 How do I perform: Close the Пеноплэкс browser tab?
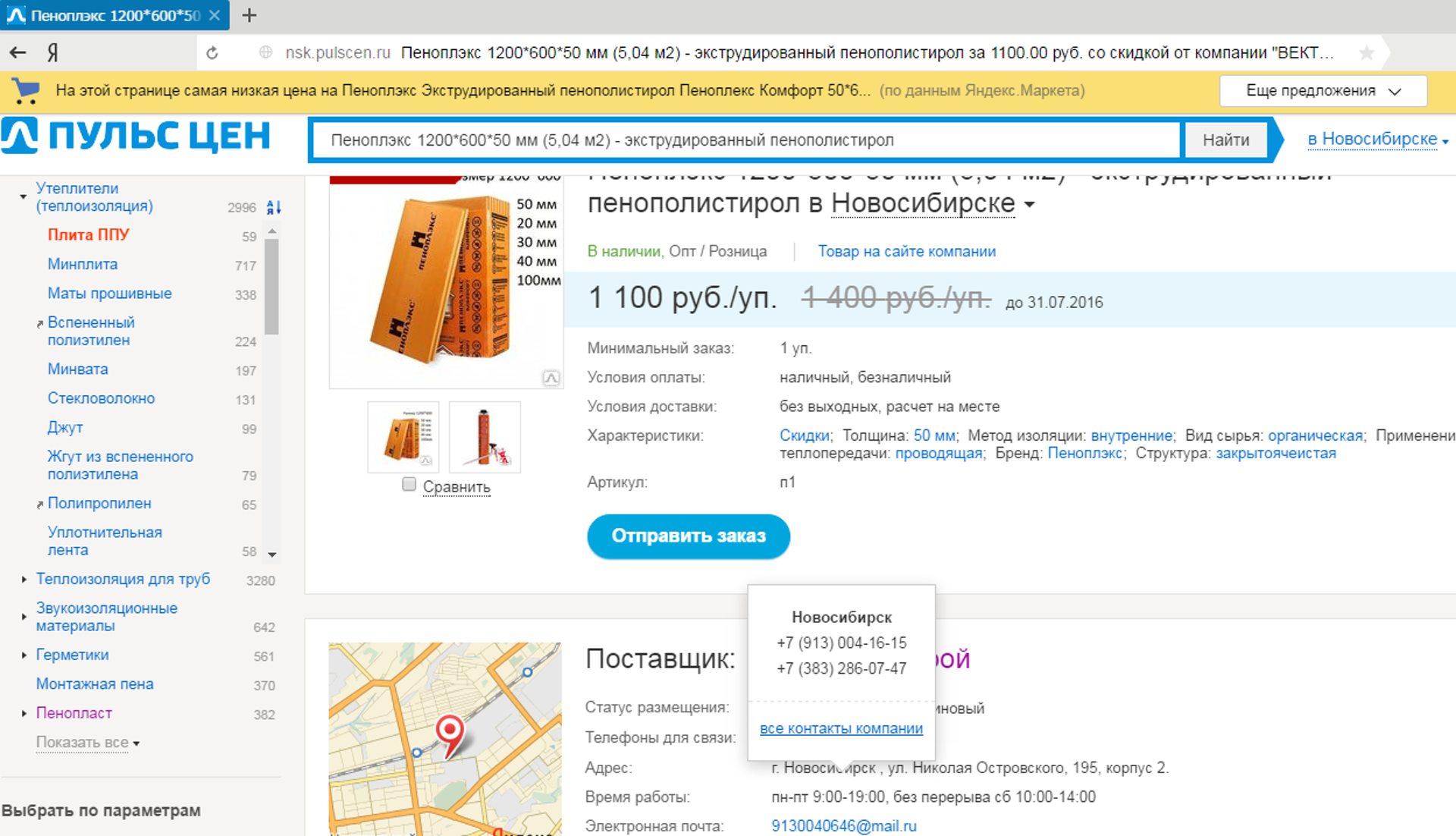(215, 15)
